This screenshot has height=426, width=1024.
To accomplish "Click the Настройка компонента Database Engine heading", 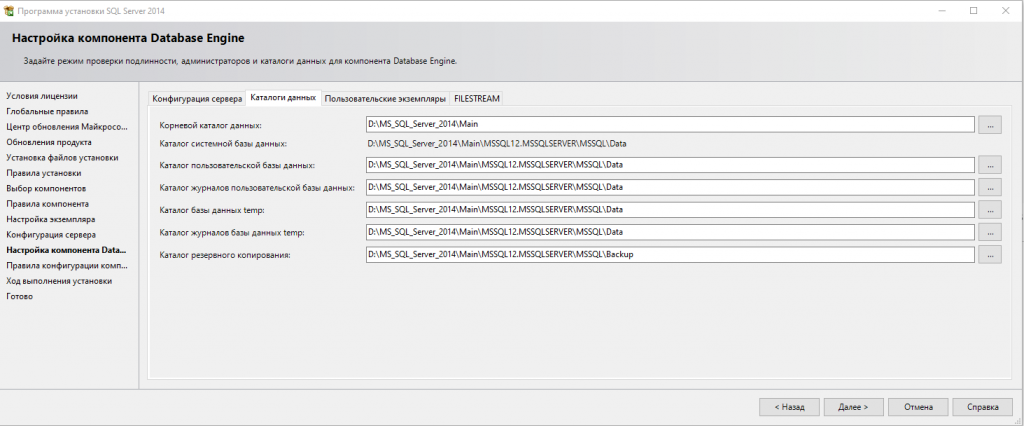I will (x=128, y=39).
